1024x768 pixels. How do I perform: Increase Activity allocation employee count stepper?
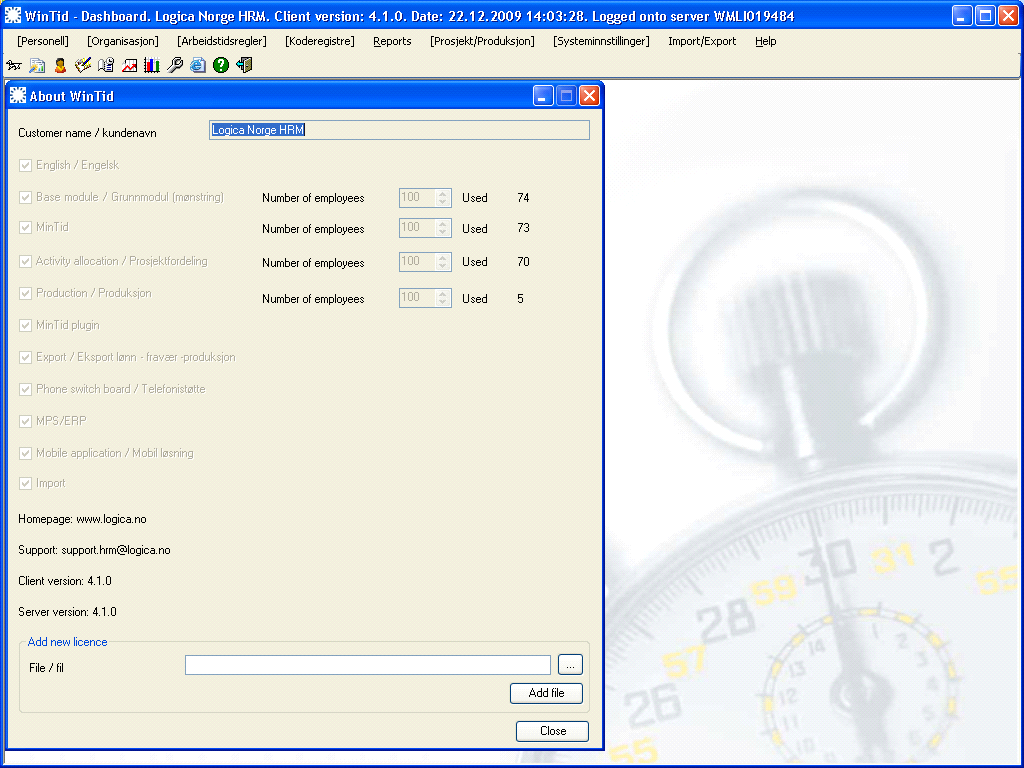point(443,257)
